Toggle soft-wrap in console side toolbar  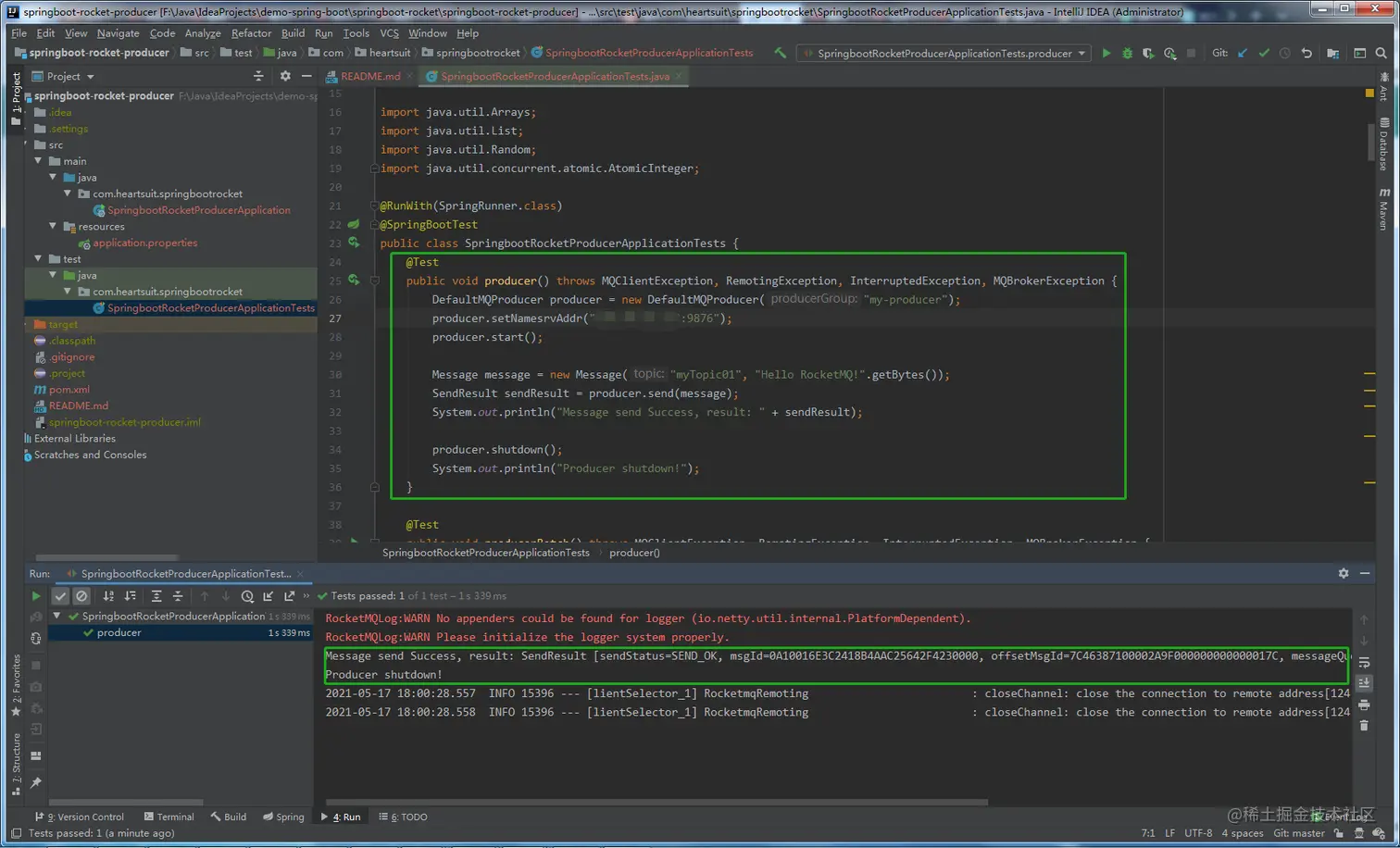click(1364, 662)
